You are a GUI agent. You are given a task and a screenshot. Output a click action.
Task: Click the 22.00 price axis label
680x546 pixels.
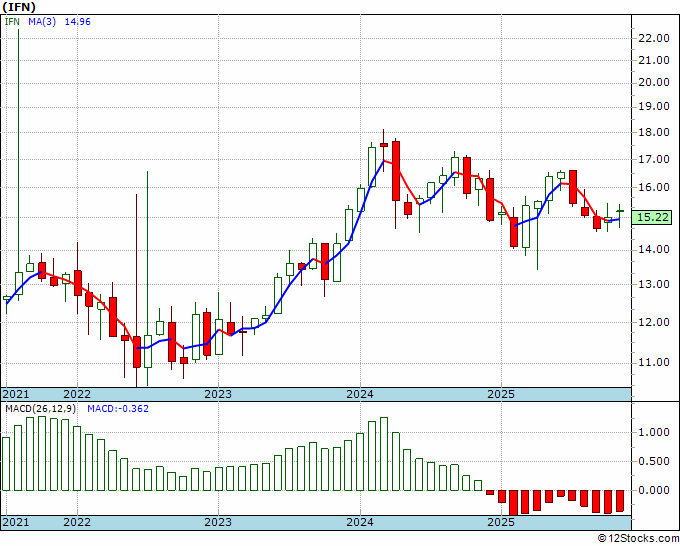(x=654, y=38)
